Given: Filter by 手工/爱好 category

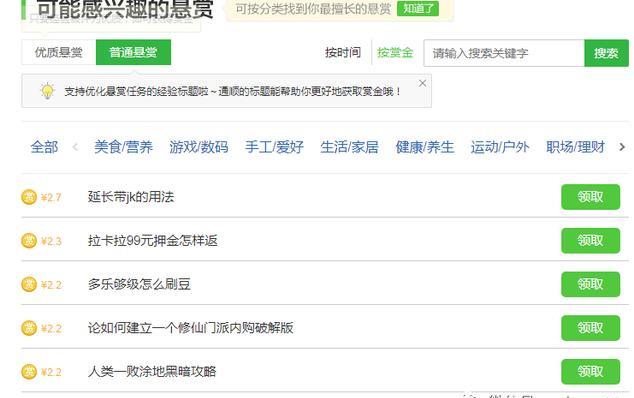Looking at the screenshot, I should (274, 147).
